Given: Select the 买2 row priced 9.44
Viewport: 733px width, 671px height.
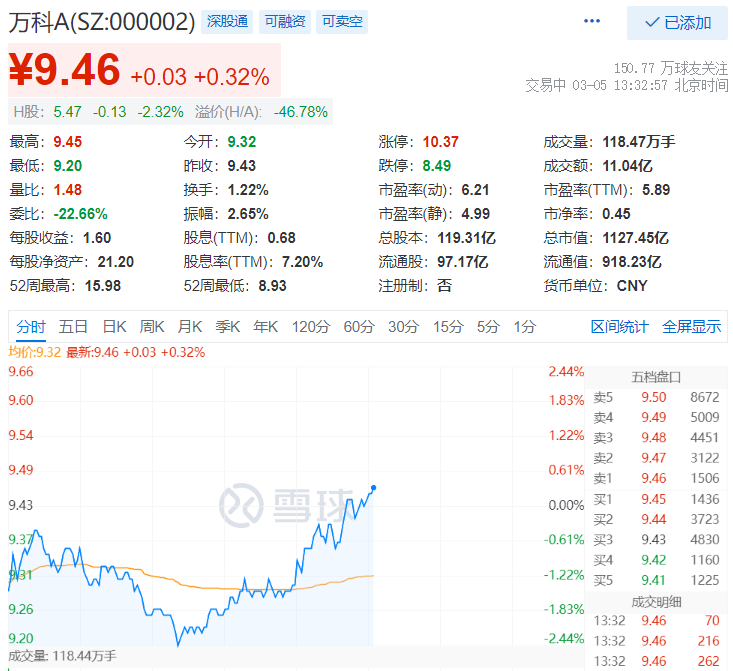Looking at the screenshot, I should (656, 519).
